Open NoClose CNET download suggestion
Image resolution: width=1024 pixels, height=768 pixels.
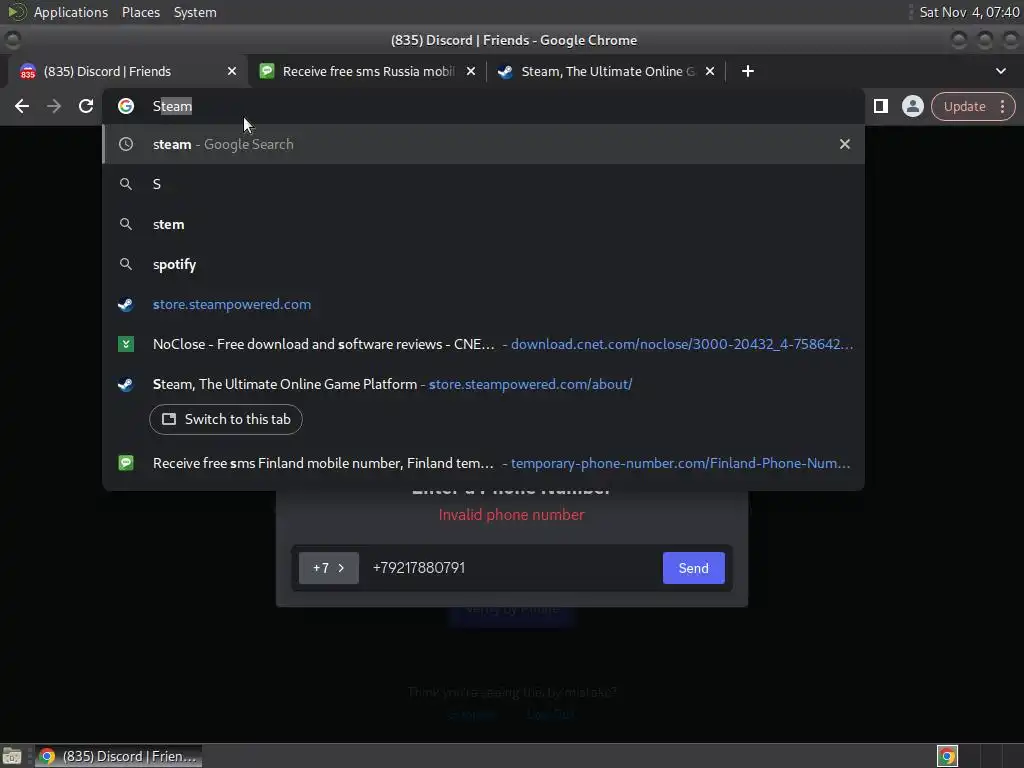483,344
